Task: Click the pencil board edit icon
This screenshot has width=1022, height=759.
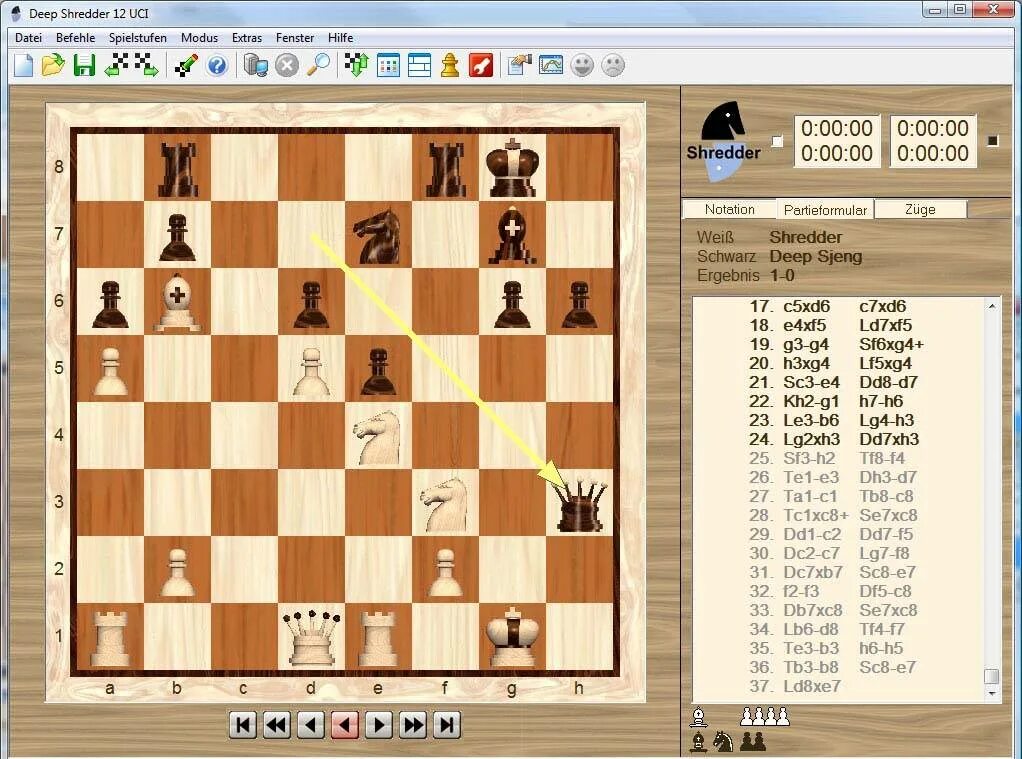Action: [x=186, y=65]
